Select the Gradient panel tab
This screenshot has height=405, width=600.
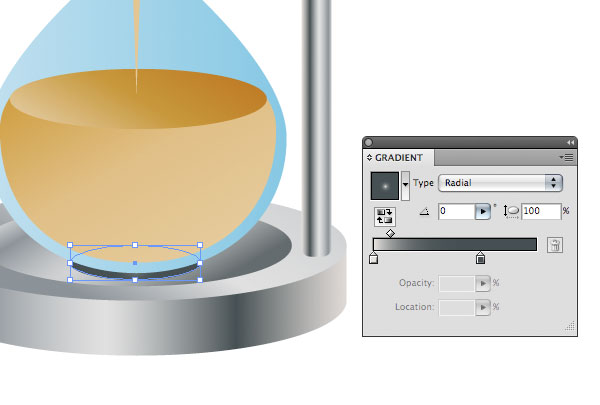pyautogui.click(x=398, y=157)
